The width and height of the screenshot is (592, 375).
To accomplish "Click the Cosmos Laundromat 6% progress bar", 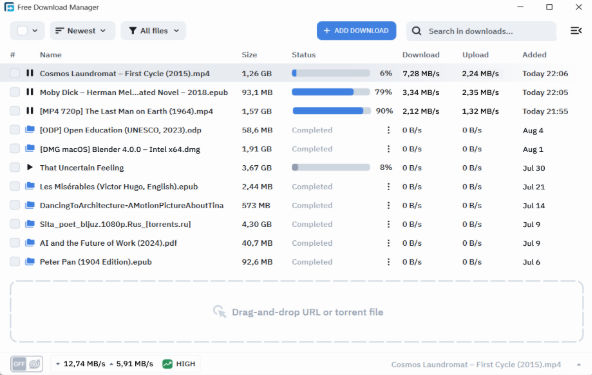I will click(x=331, y=73).
